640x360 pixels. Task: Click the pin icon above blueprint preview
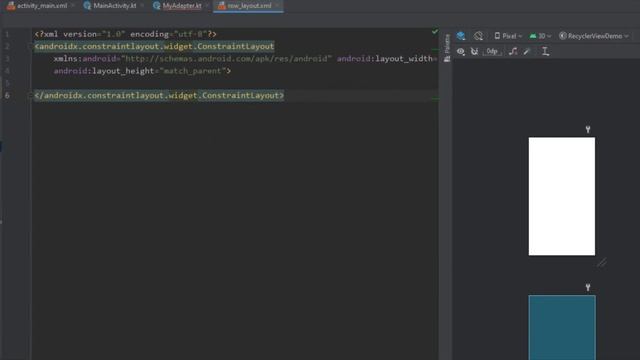pos(588,287)
